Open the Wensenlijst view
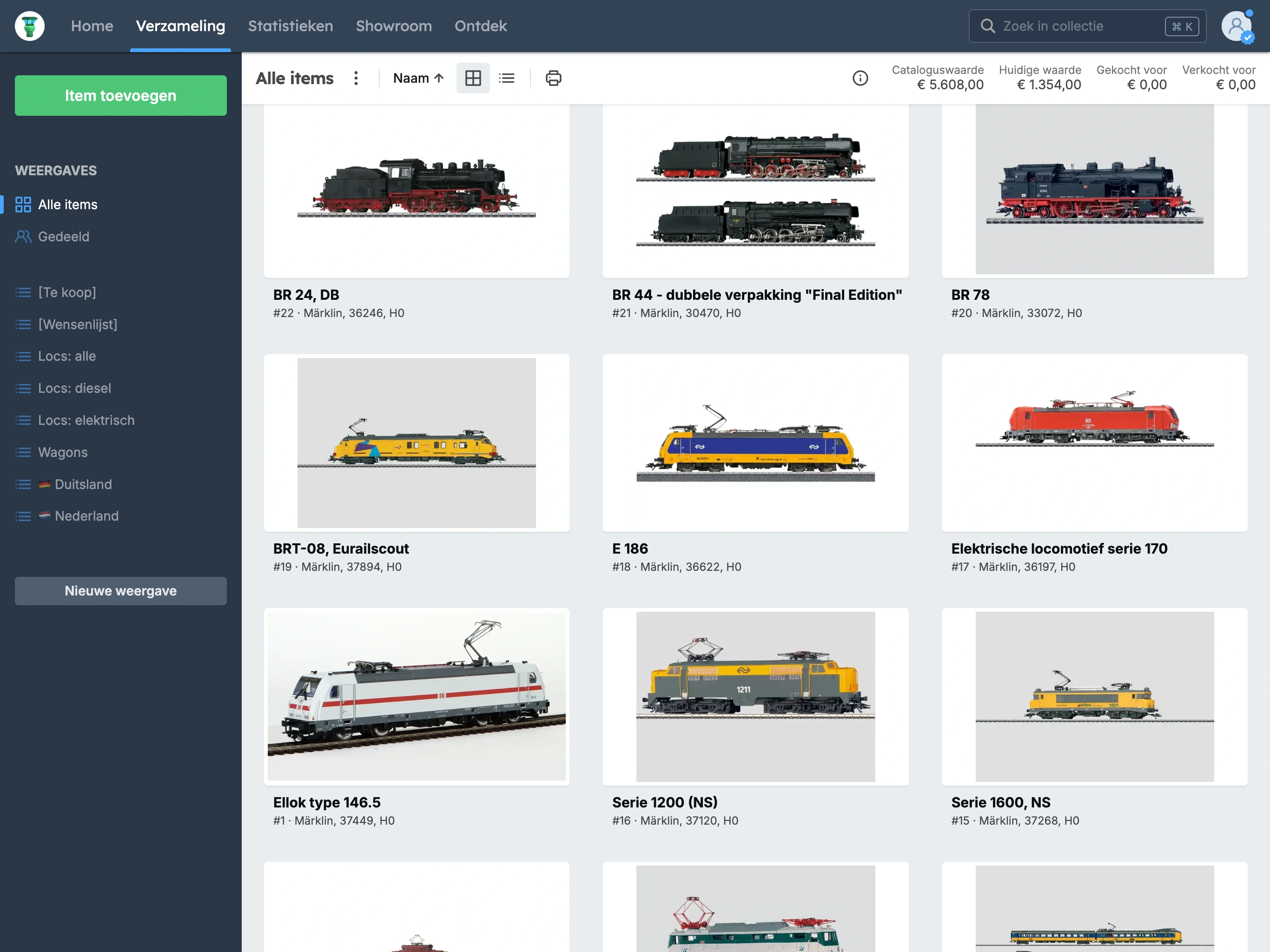This screenshot has height=952, width=1270. tap(77, 324)
